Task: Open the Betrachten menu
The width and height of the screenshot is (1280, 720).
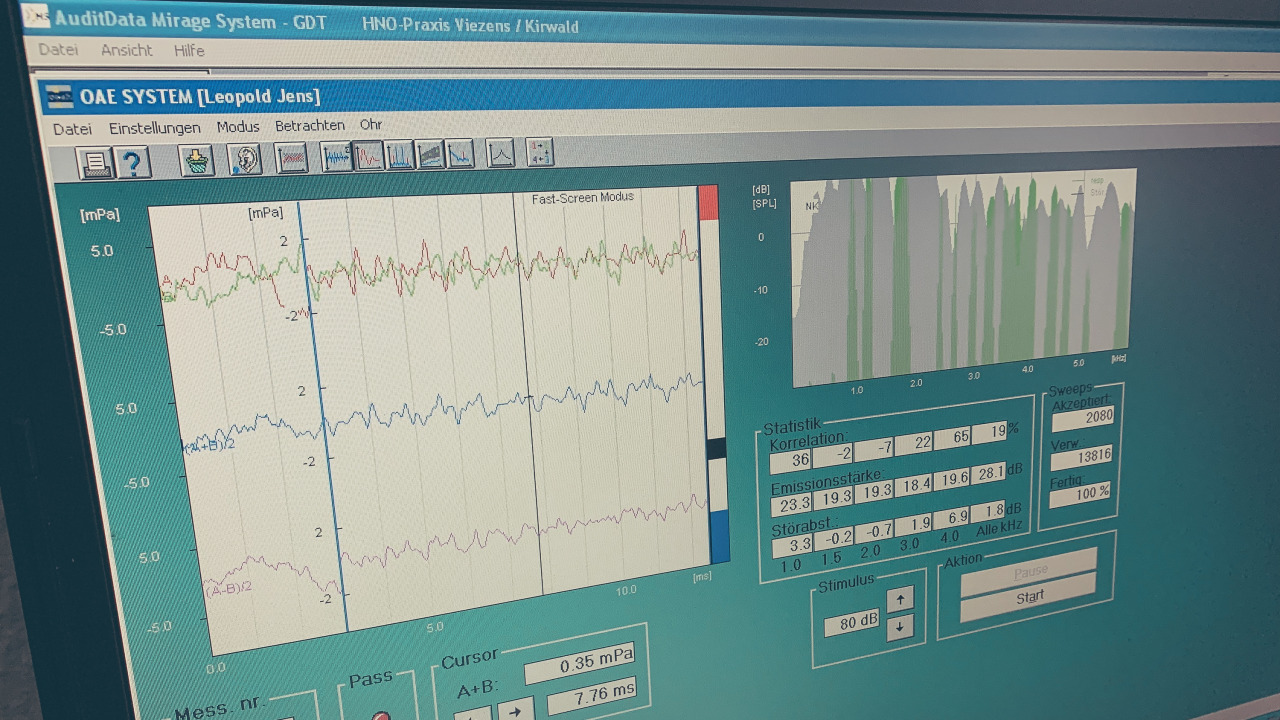Action: click(310, 126)
